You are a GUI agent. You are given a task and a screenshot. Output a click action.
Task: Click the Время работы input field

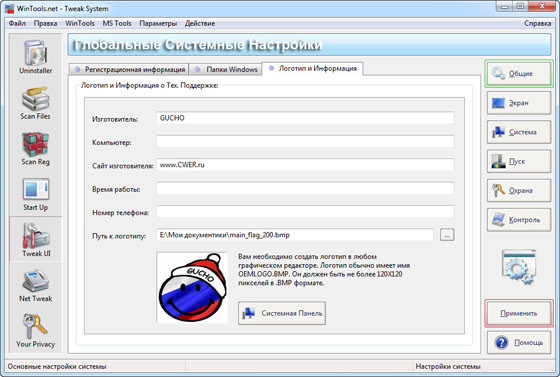coord(305,188)
